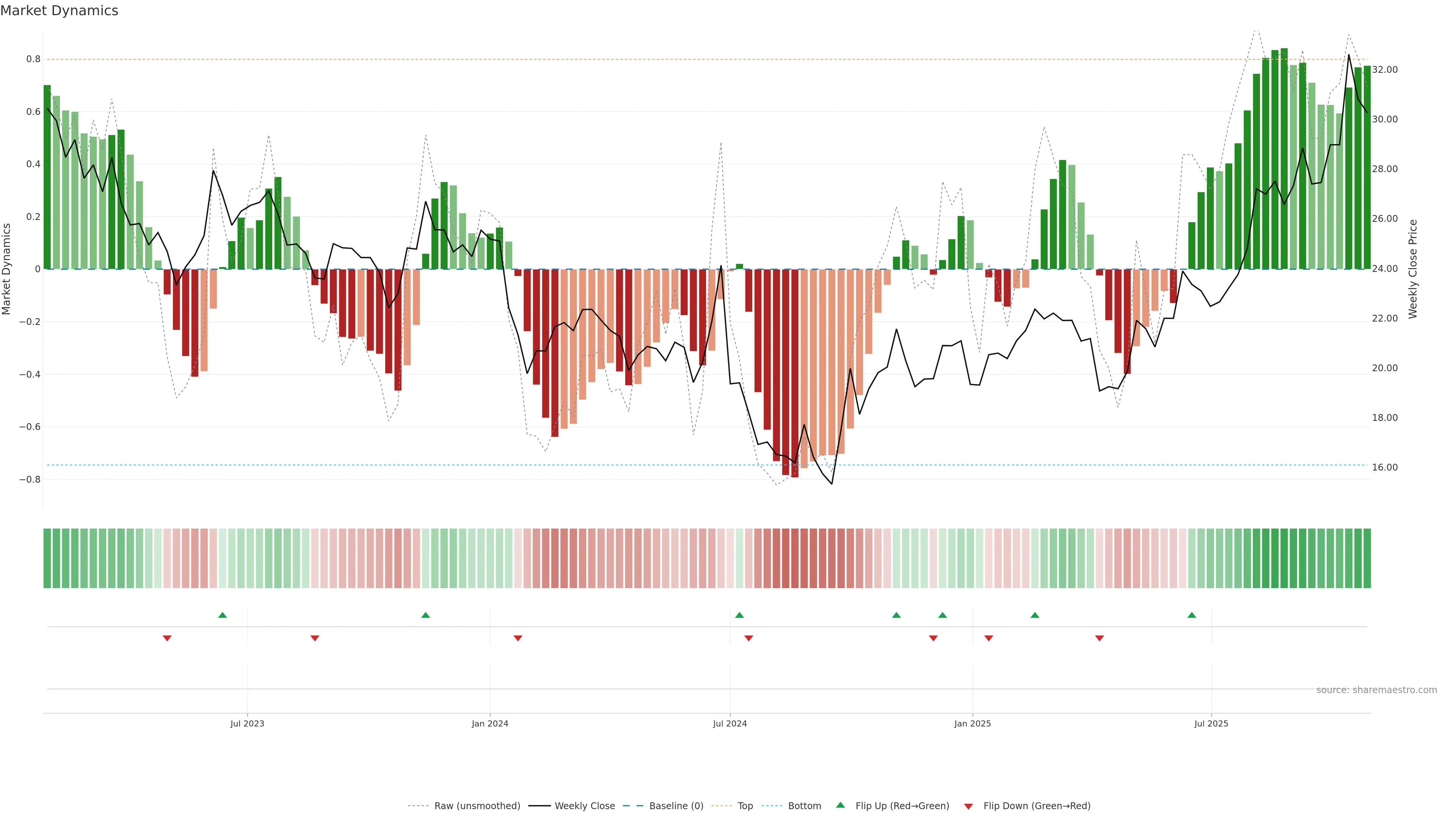Hide the Bottom threshold line via legend
The height and width of the screenshot is (819, 1456).
804,806
